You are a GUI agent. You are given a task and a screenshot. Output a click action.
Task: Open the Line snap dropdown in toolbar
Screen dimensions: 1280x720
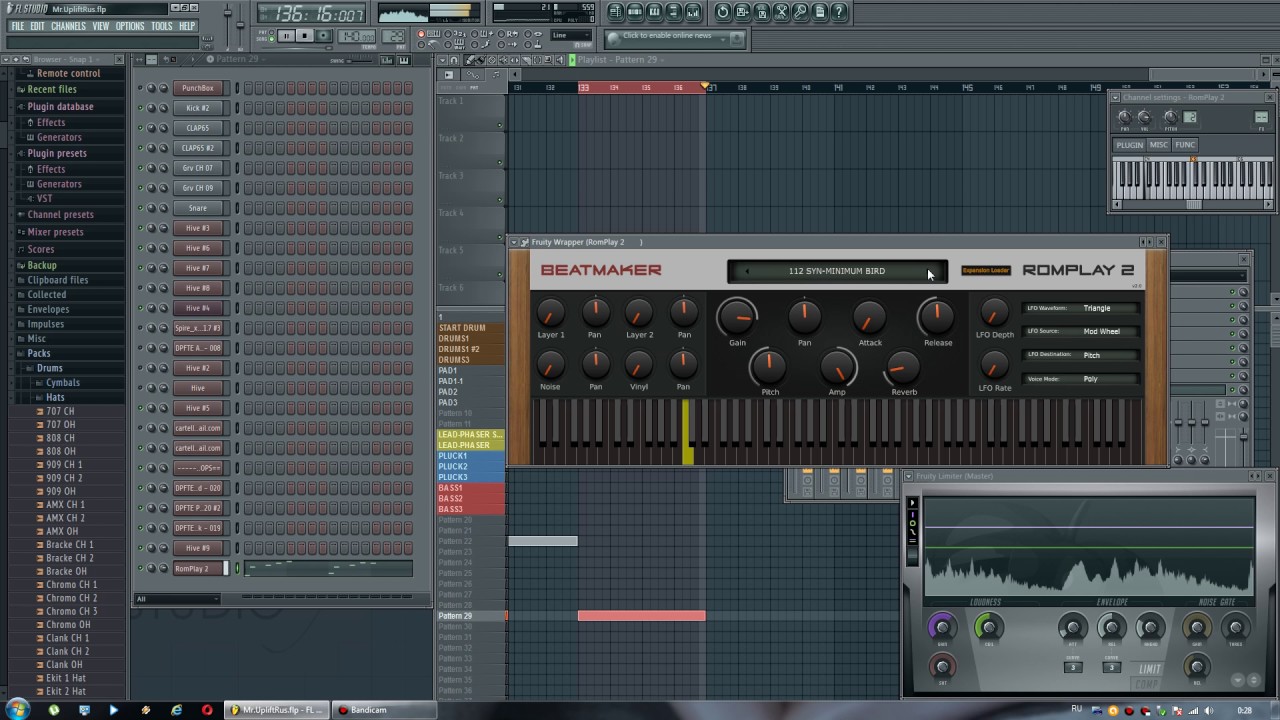pyautogui.click(x=571, y=35)
